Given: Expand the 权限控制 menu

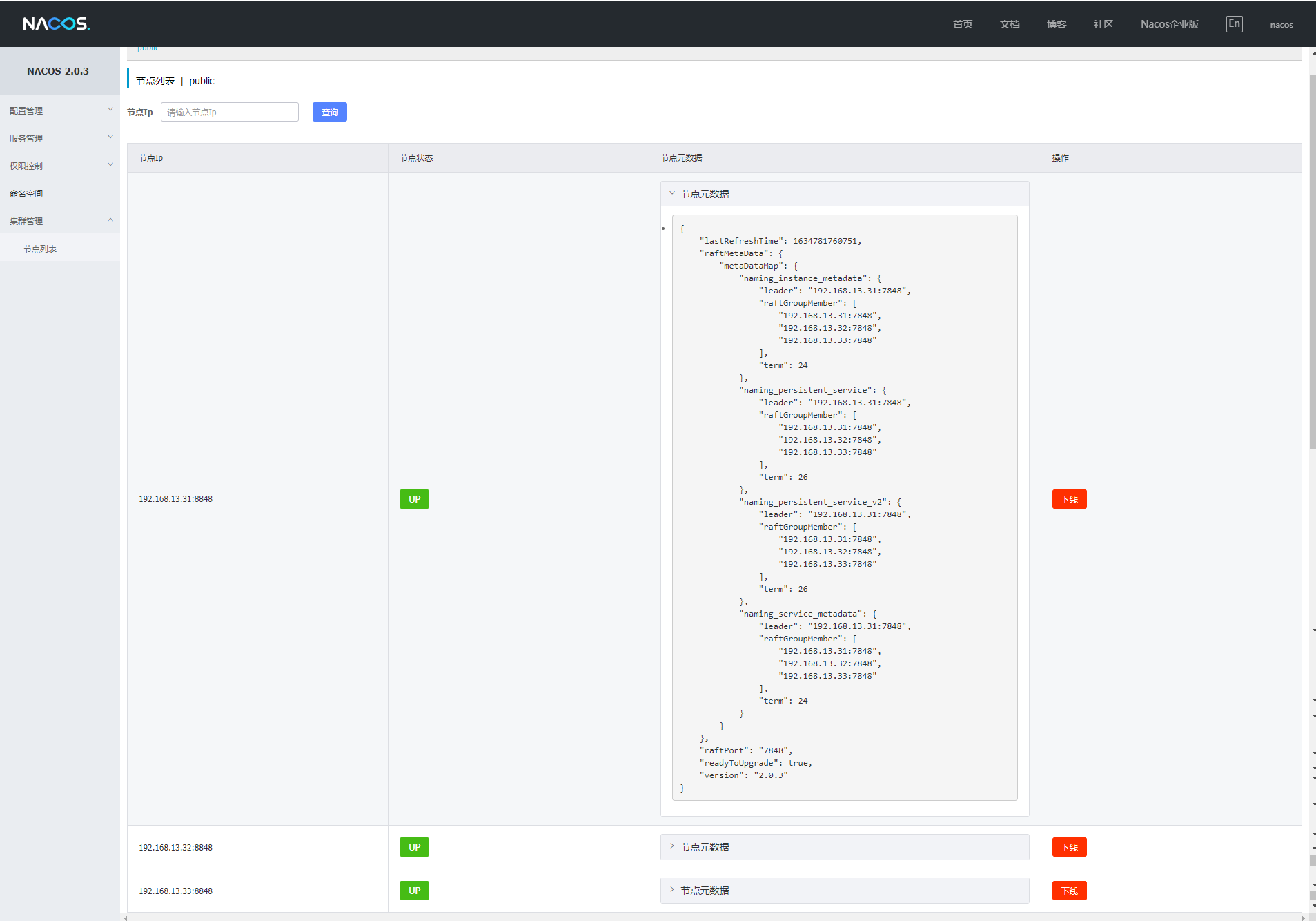Looking at the screenshot, I should pos(60,166).
